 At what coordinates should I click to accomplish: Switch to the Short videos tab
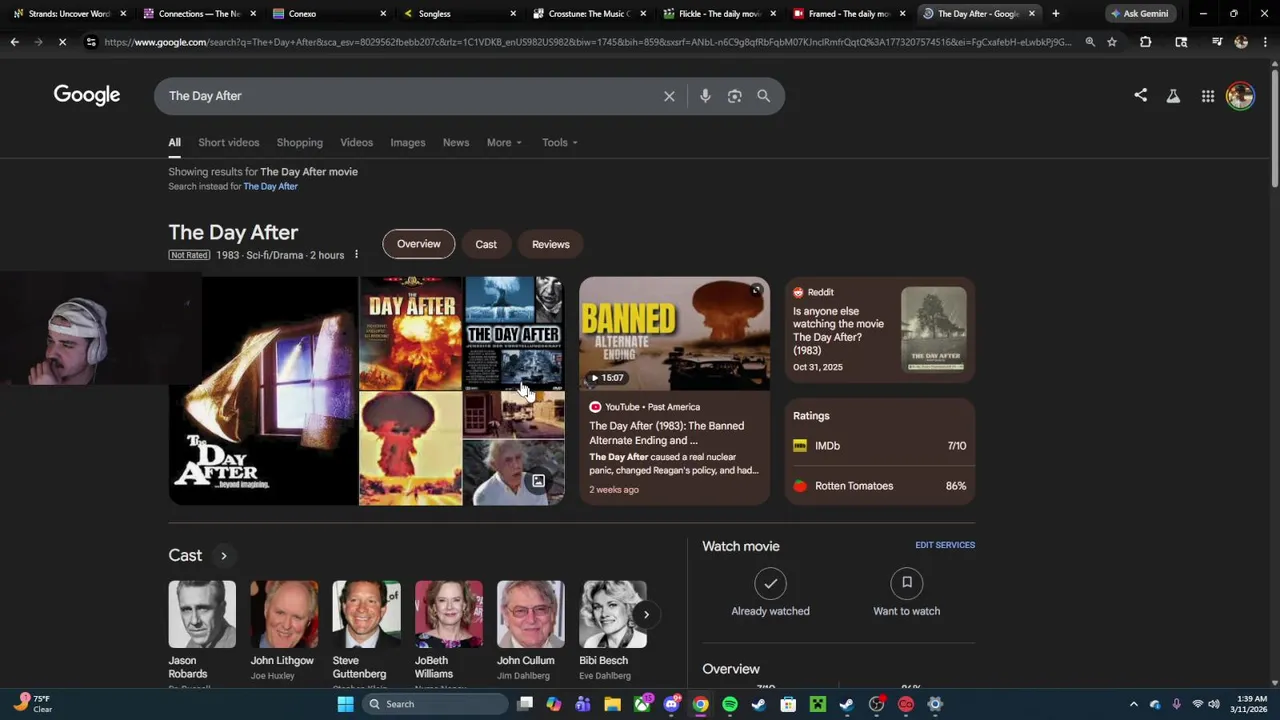(x=228, y=142)
